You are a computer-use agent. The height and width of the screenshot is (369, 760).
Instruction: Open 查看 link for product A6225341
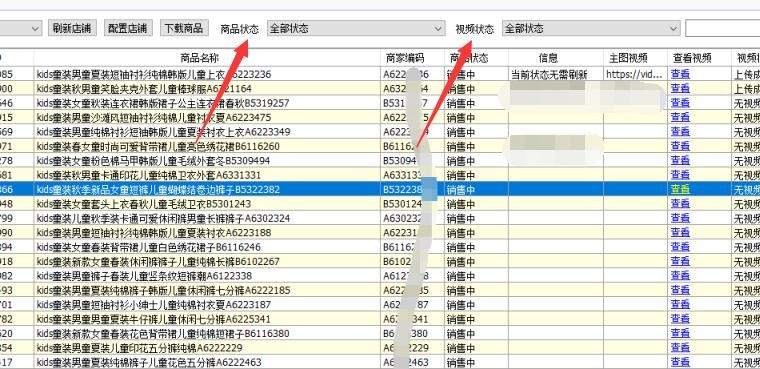(680, 319)
